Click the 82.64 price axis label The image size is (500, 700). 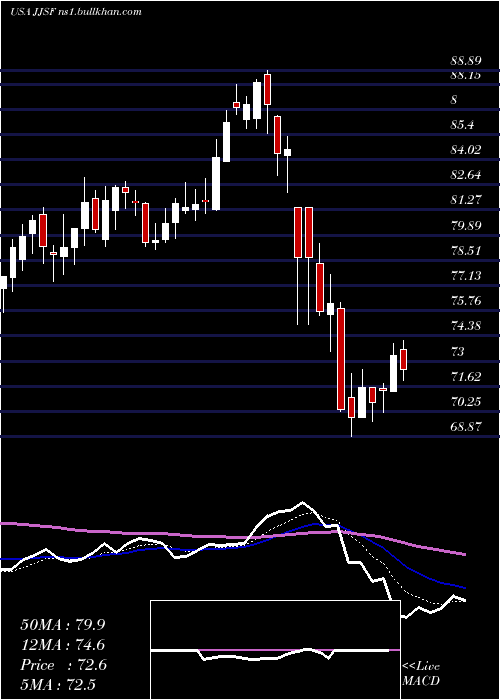tap(465, 175)
